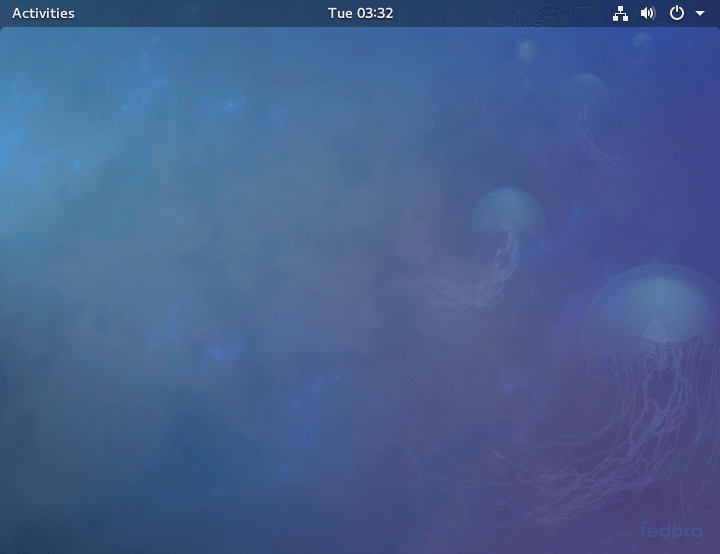
Task: Open the clock and calendar menu
Action: click(x=360, y=13)
